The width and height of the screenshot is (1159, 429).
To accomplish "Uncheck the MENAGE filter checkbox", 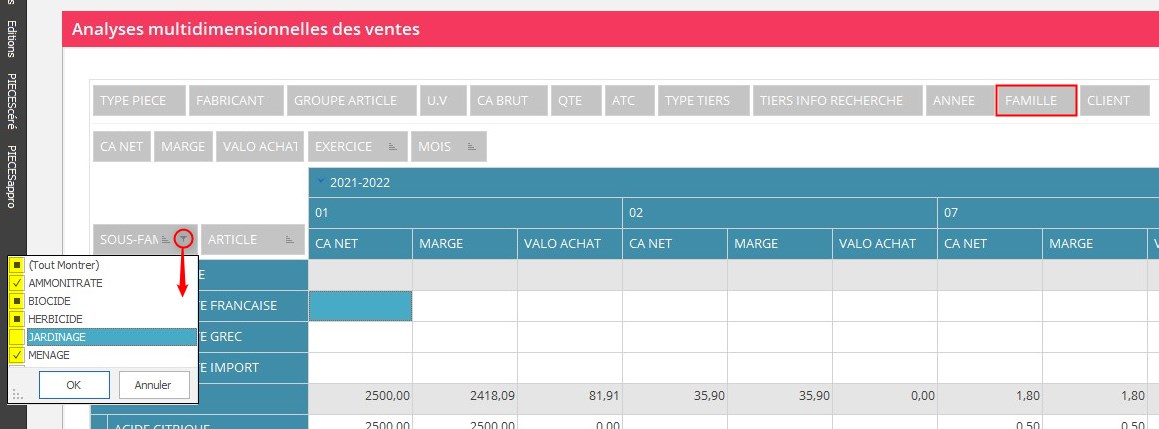I will pos(16,355).
